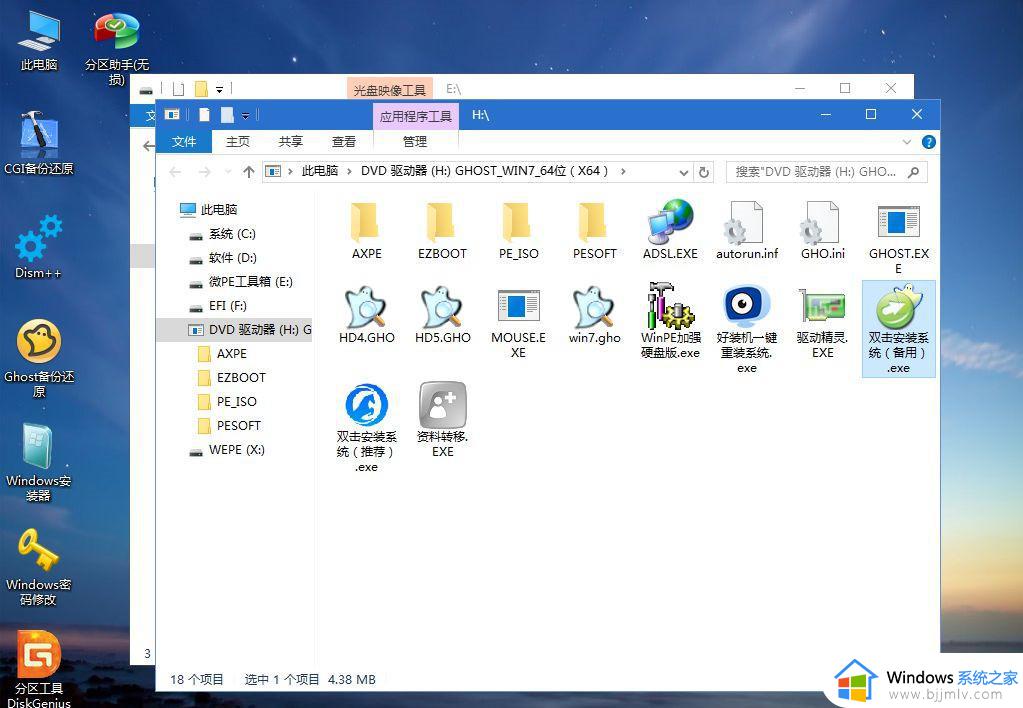Select 微PE工具箱 (E:) in tree
1023x708 pixels.
click(241, 282)
